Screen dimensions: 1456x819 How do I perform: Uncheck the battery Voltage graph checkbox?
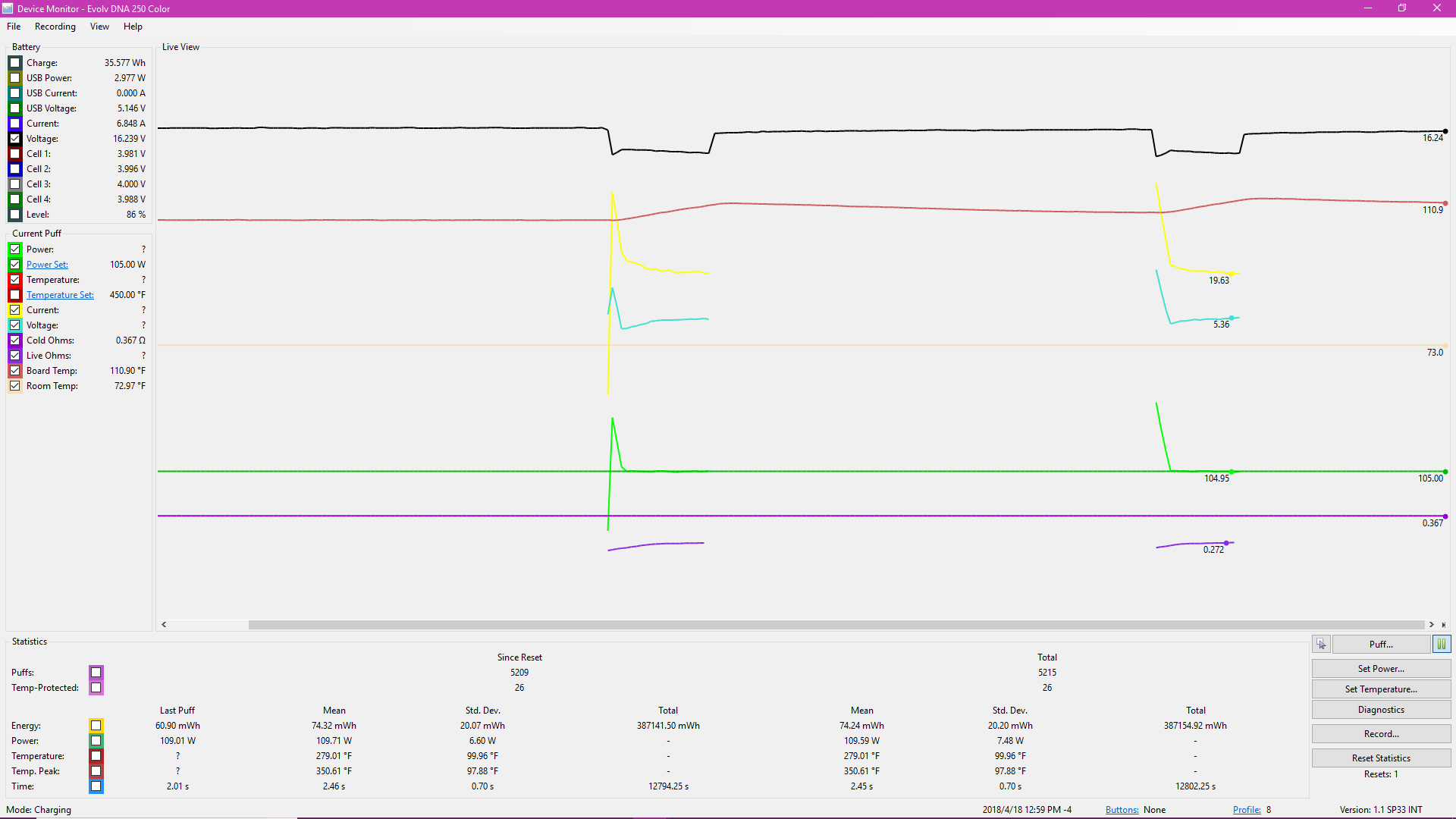15,139
